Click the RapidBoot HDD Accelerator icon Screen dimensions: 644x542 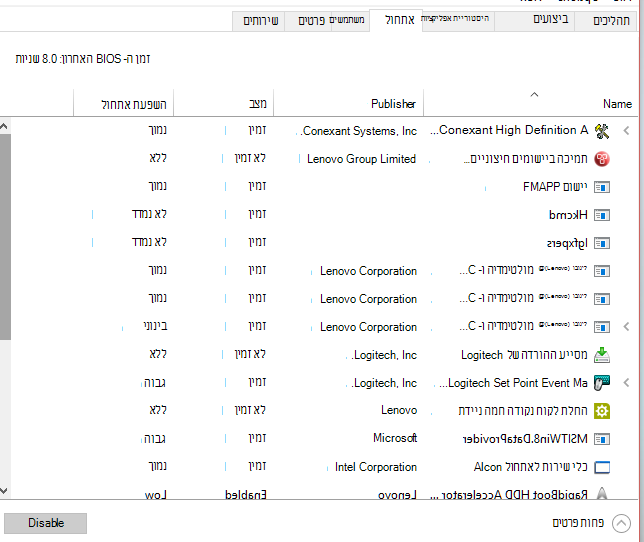click(602, 493)
